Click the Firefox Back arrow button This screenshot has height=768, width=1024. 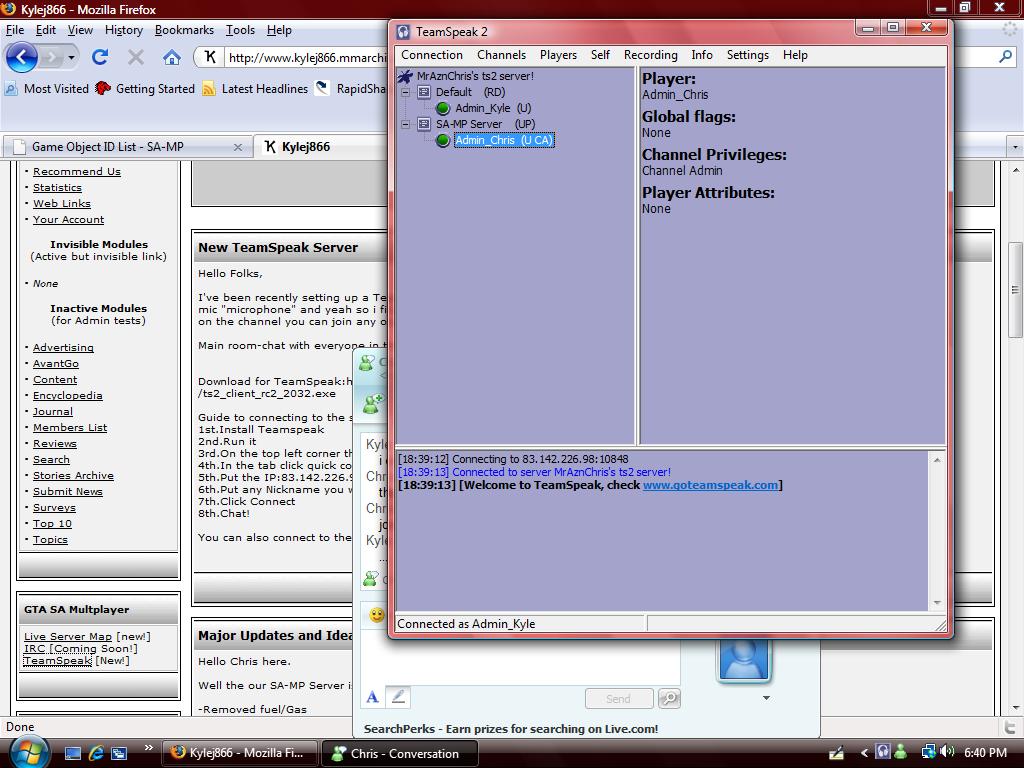tap(21, 57)
